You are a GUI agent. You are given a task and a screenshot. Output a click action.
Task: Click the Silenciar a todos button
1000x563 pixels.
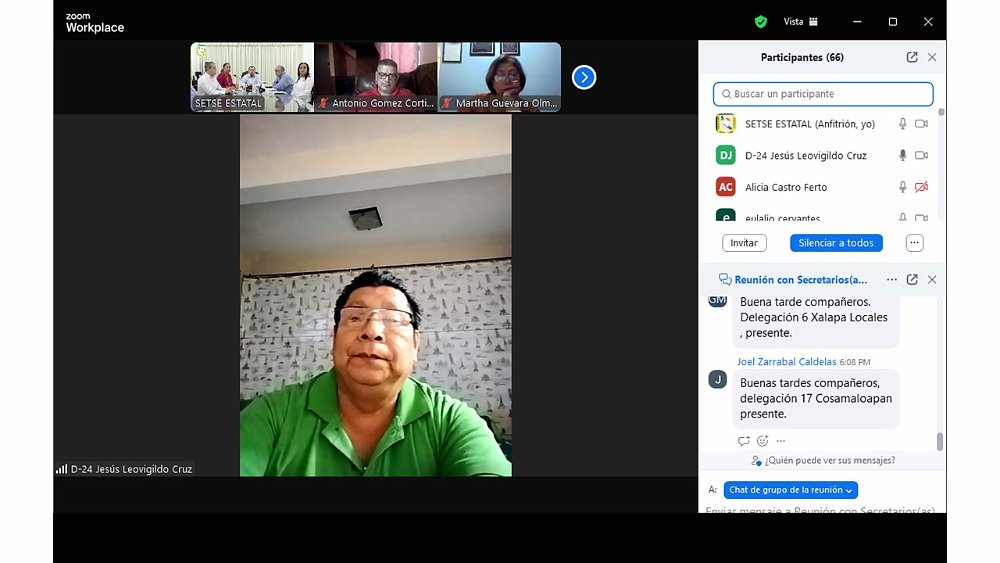pyautogui.click(x=836, y=243)
